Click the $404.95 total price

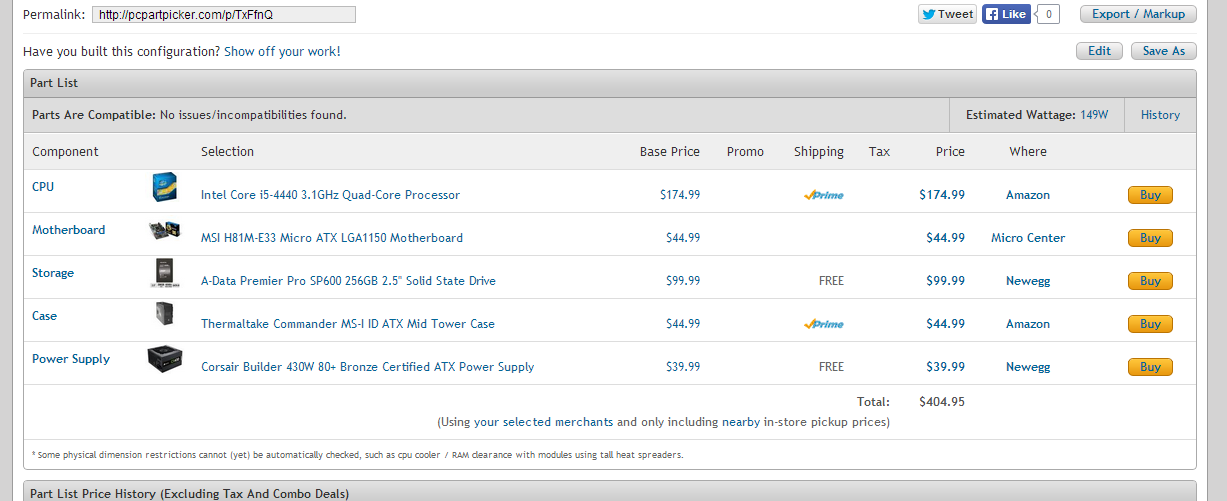point(942,402)
